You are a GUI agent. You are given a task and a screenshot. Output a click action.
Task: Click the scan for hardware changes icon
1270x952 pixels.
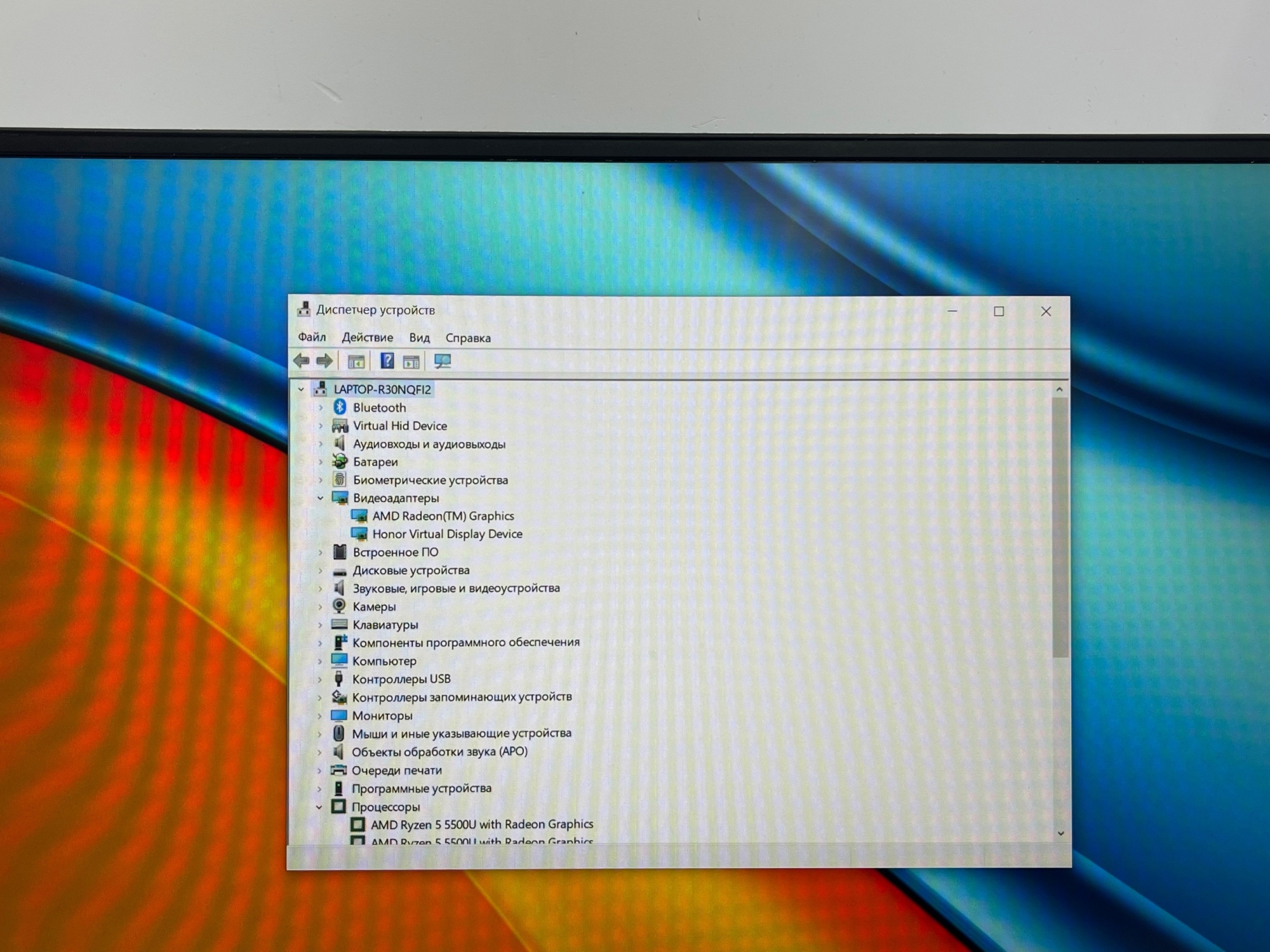coord(443,362)
